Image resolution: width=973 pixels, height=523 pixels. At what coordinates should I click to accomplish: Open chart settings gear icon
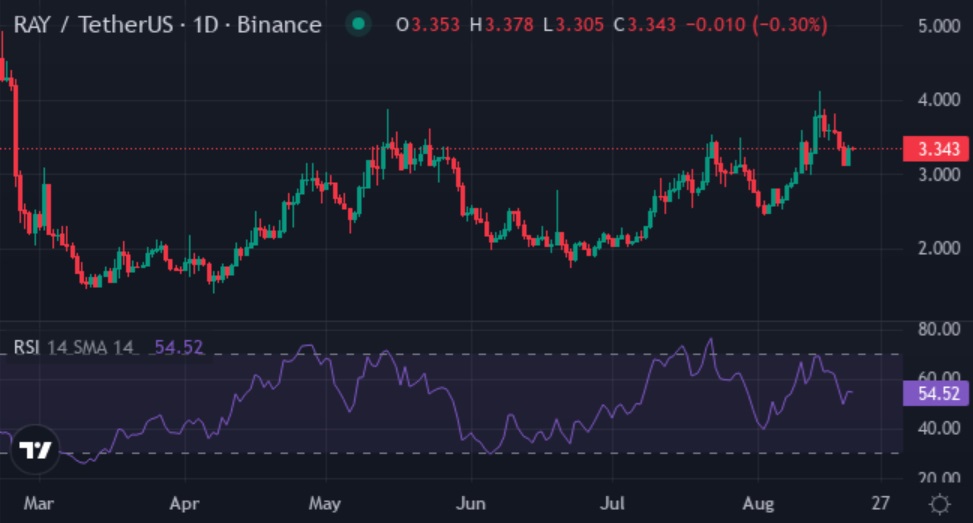tap(939, 503)
